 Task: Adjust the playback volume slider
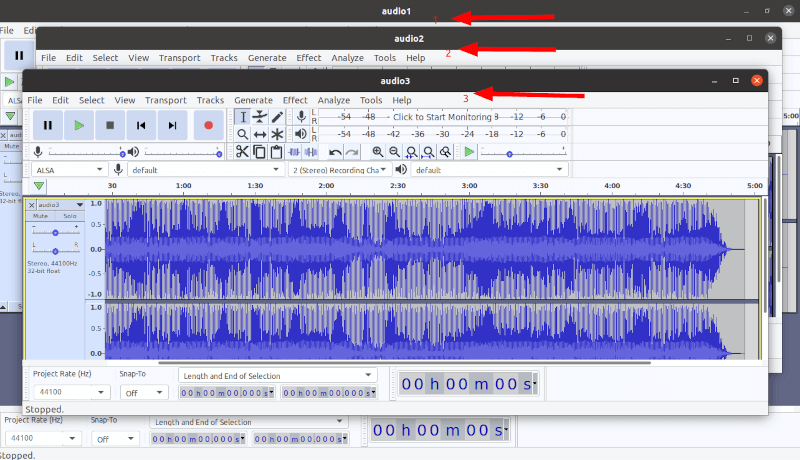pyautogui.click(x=183, y=152)
